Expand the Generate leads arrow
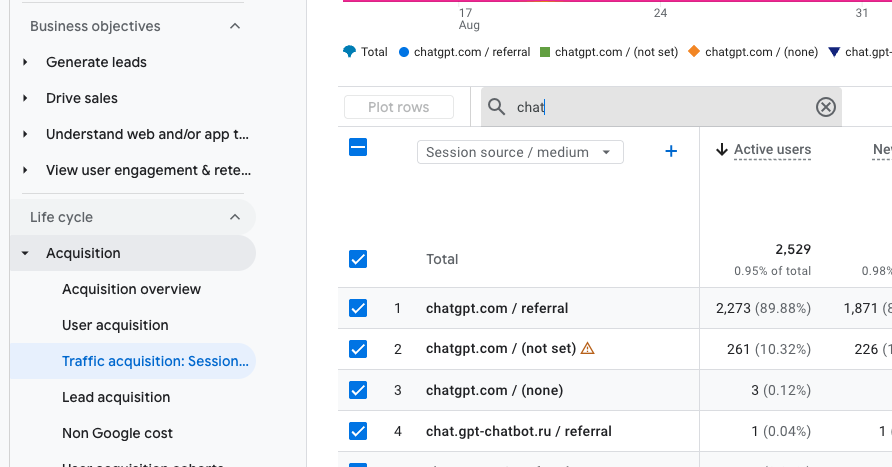892x467 pixels. [x=25, y=62]
